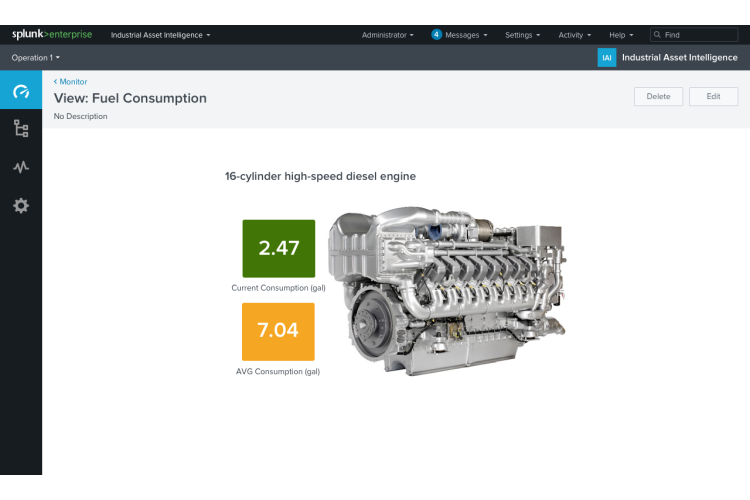The image size is (750, 500).
Task: Go back via the Monitor link
Action: pyautogui.click(x=71, y=82)
